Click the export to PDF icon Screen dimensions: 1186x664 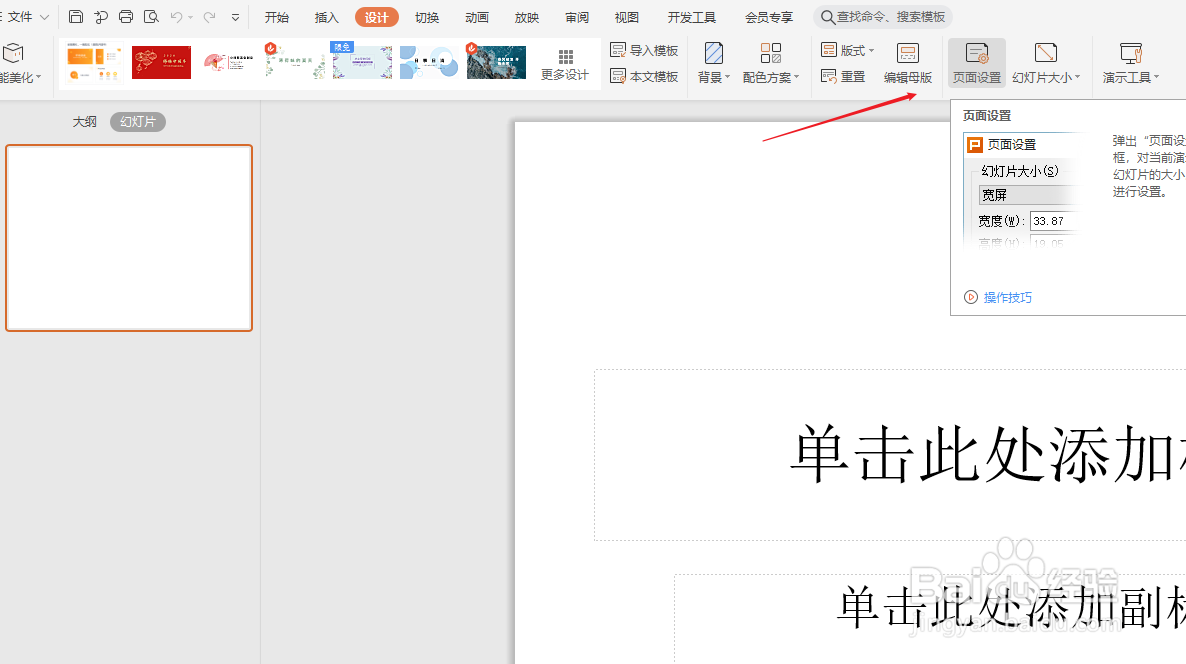[101, 17]
